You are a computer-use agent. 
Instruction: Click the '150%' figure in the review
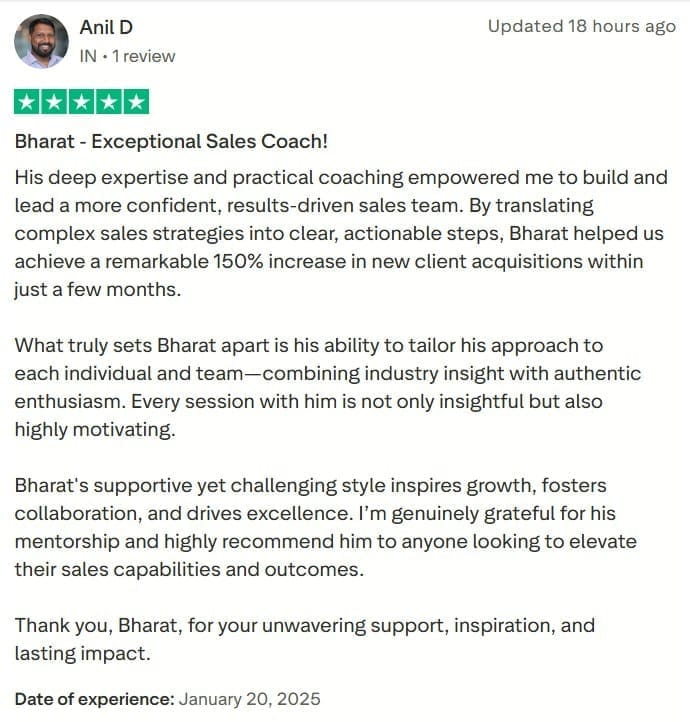point(238,262)
